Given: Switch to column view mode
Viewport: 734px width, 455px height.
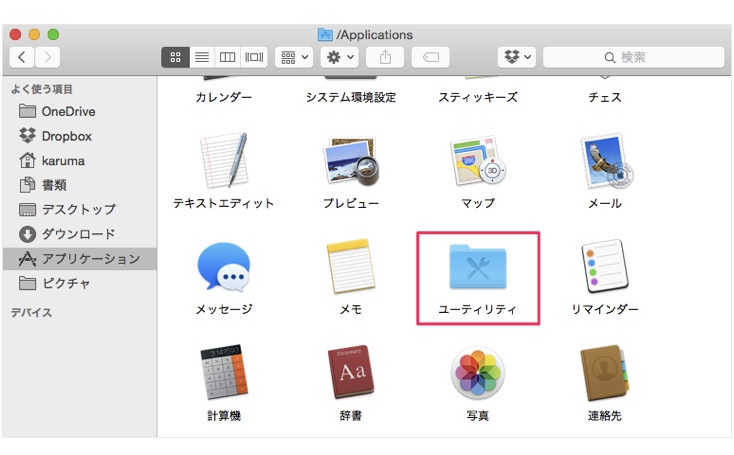Looking at the screenshot, I should (x=227, y=57).
